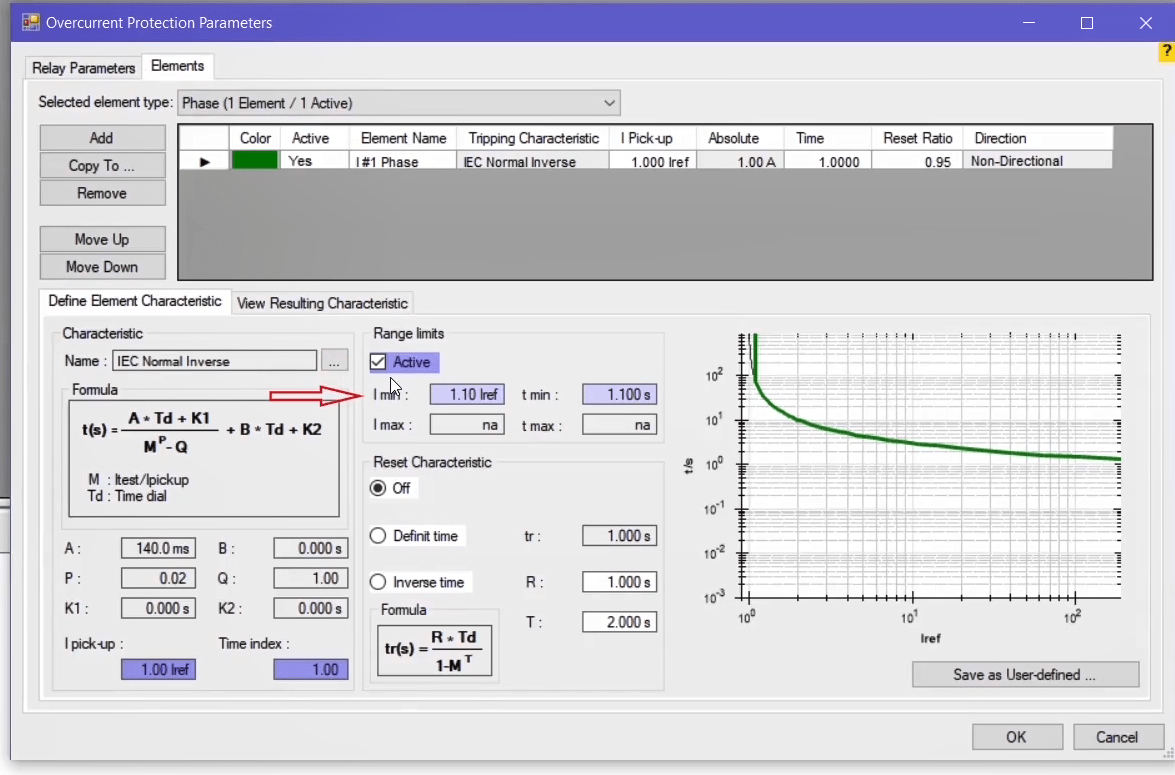Select the Off reset characteristic option
The height and width of the screenshot is (775, 1175).
click(379, 488)
